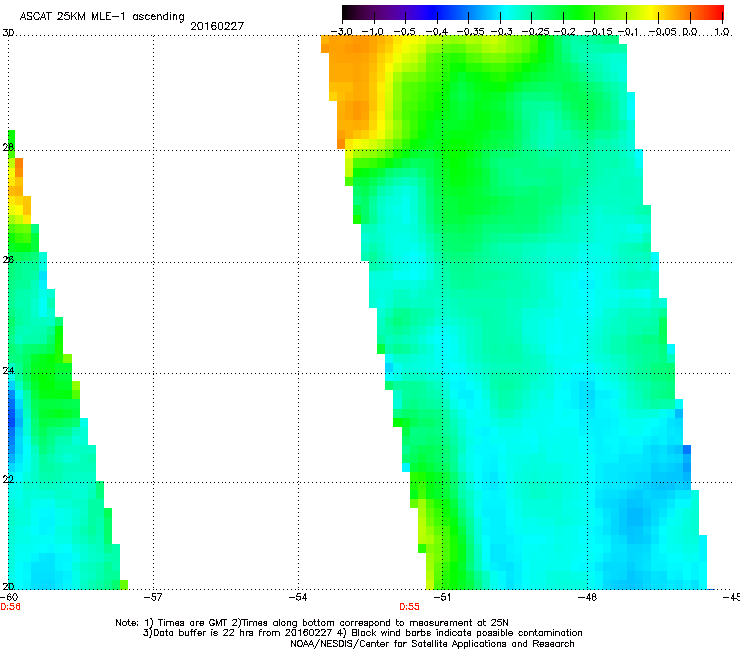Screen dimensions: 740x650
Task: Click the '-0.3' color scale label
Action: (x=502, y=32)
